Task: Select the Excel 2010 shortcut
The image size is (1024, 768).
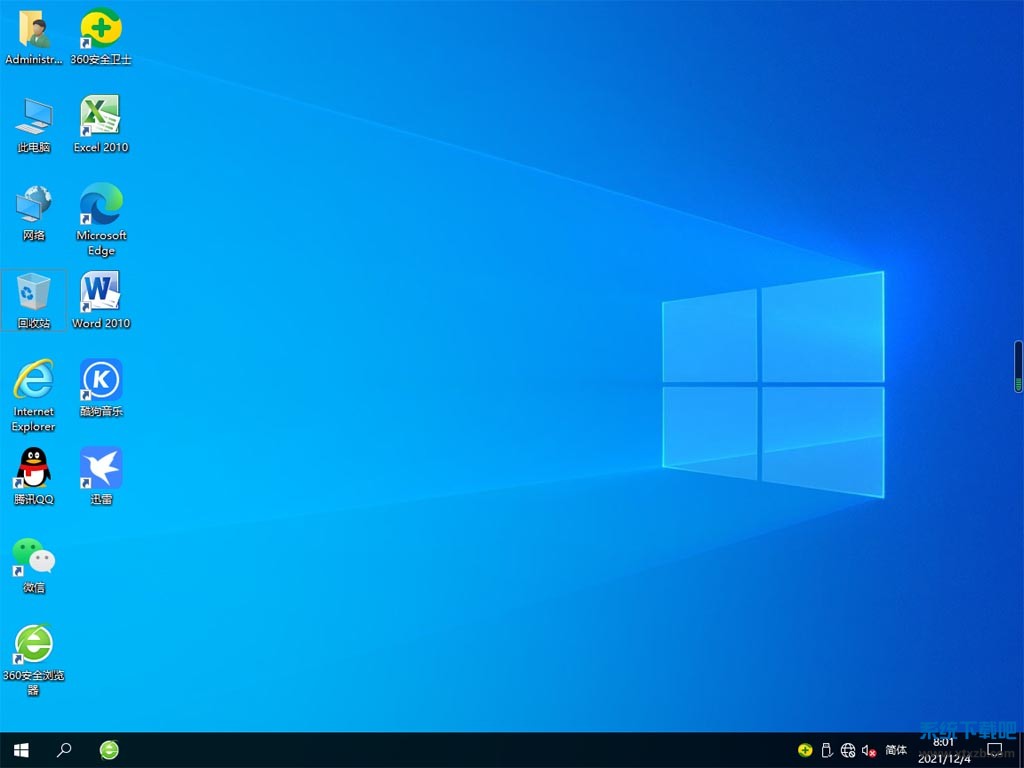Action: click(100, 118)
